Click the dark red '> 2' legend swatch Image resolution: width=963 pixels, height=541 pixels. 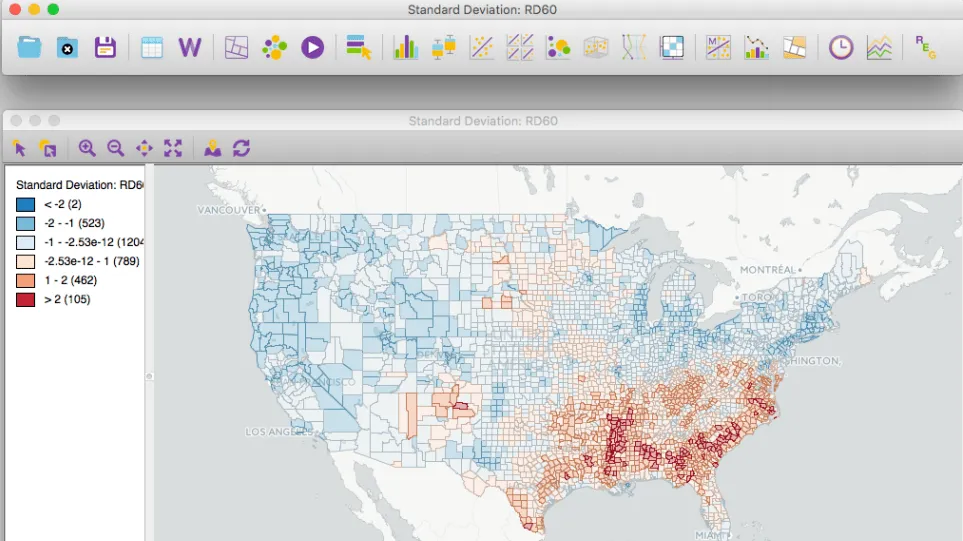pos(26,300)
